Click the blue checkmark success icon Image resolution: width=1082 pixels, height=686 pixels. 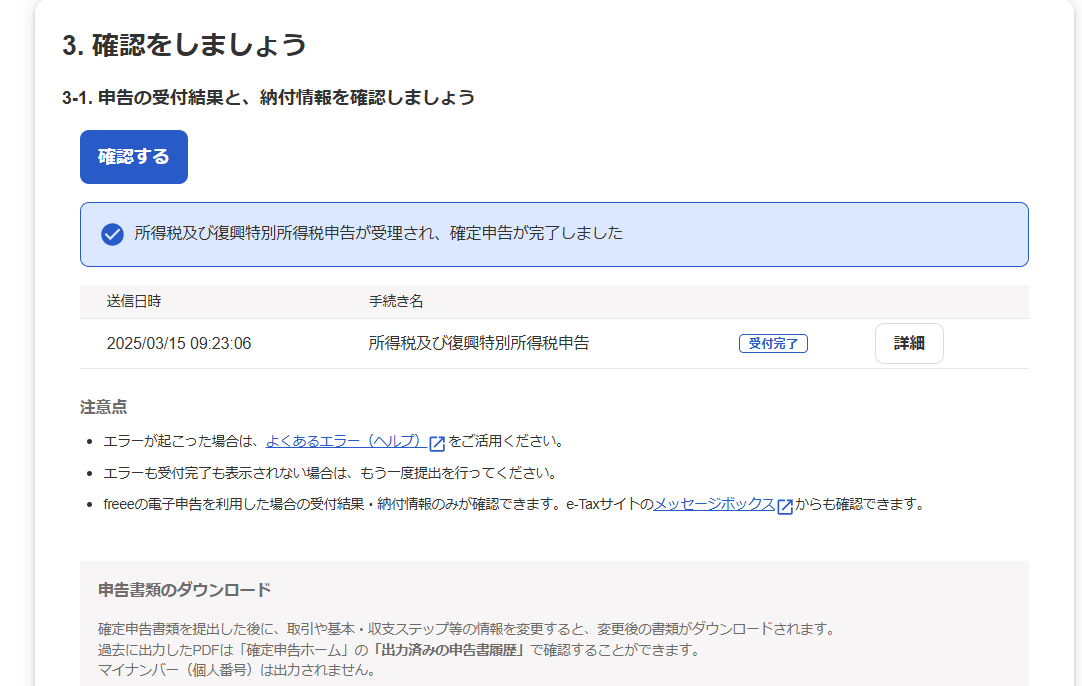(x=112, y=234)
